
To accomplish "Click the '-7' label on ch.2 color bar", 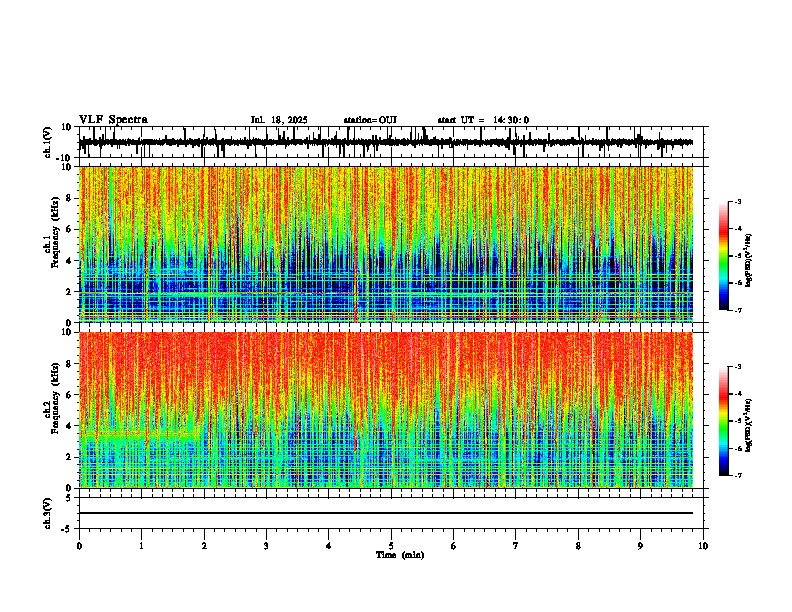I will 738,476.
